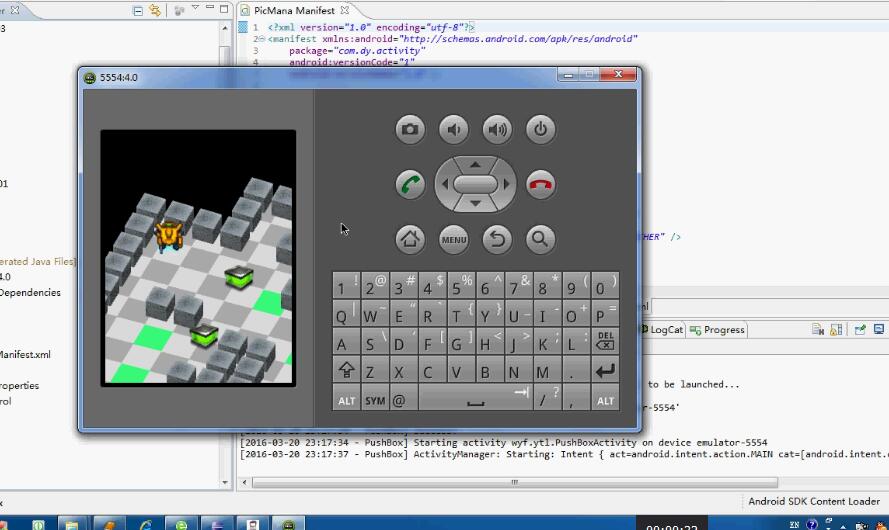Click the return key on emulator keyboard
Screen dimensions: 889x530
click(x=605, y=371)
